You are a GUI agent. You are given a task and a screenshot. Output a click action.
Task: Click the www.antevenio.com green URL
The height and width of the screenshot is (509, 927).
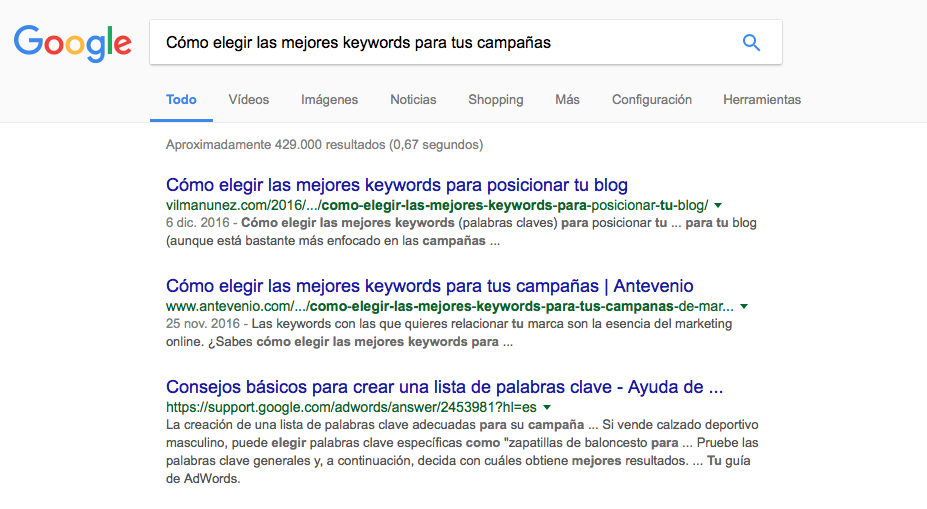449,306
